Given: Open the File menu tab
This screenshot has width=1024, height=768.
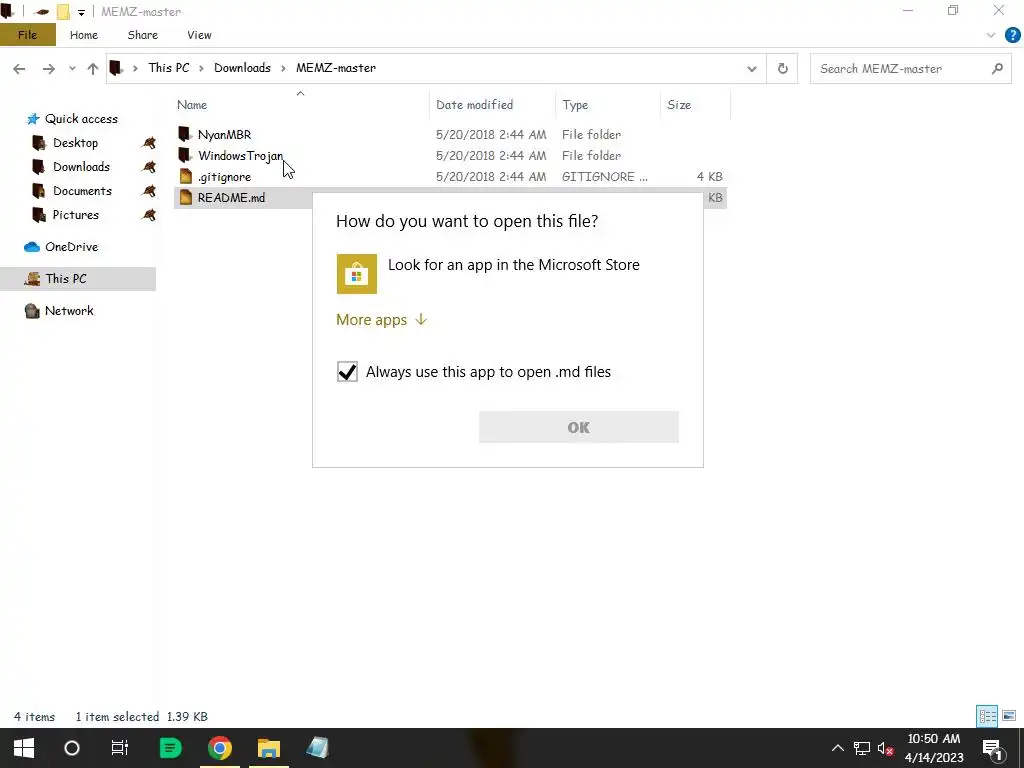Looking at the screenshot, I should coord(27,35).
